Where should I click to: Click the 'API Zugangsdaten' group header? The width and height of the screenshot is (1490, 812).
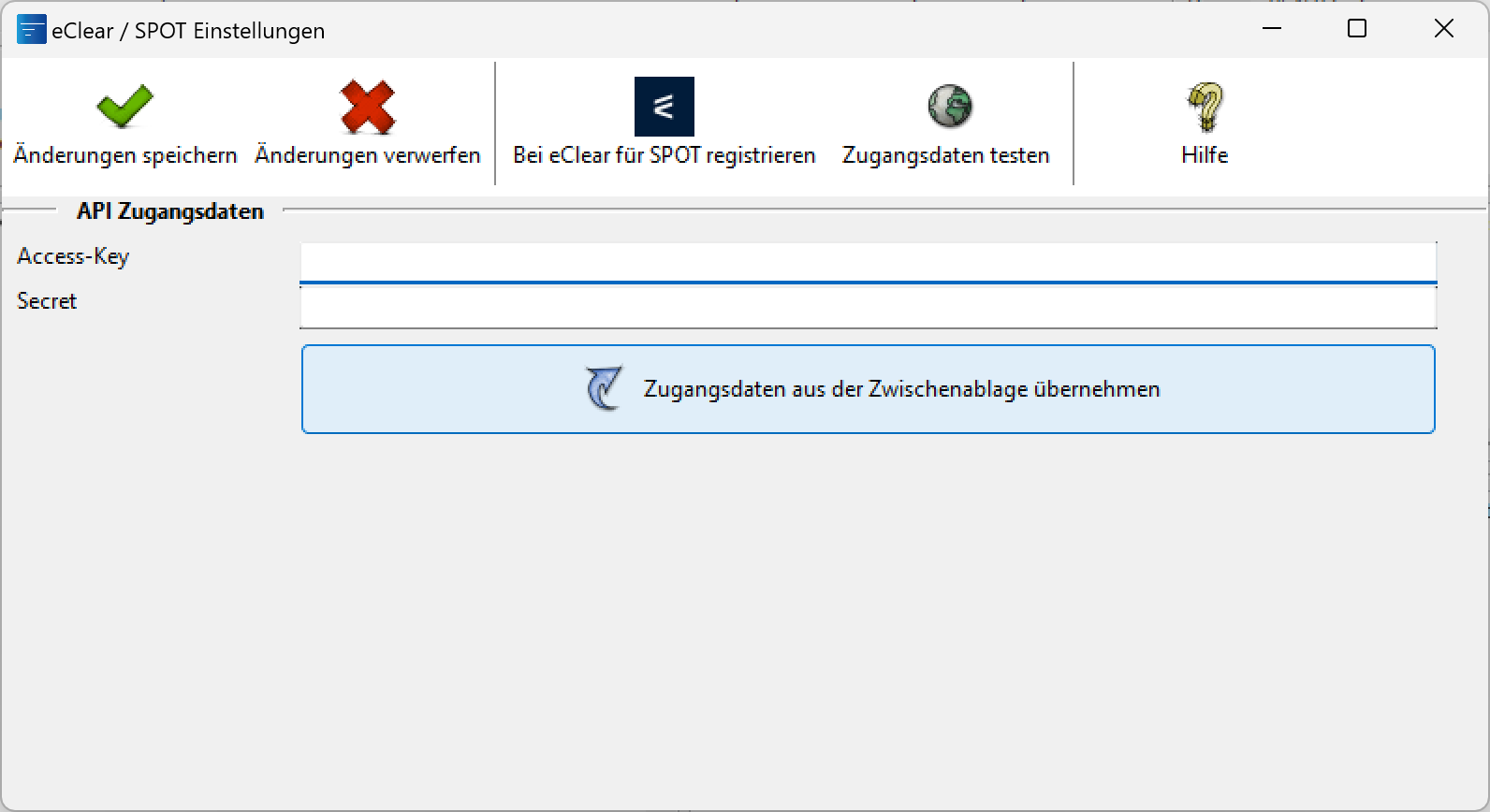(x=170, y=211)
